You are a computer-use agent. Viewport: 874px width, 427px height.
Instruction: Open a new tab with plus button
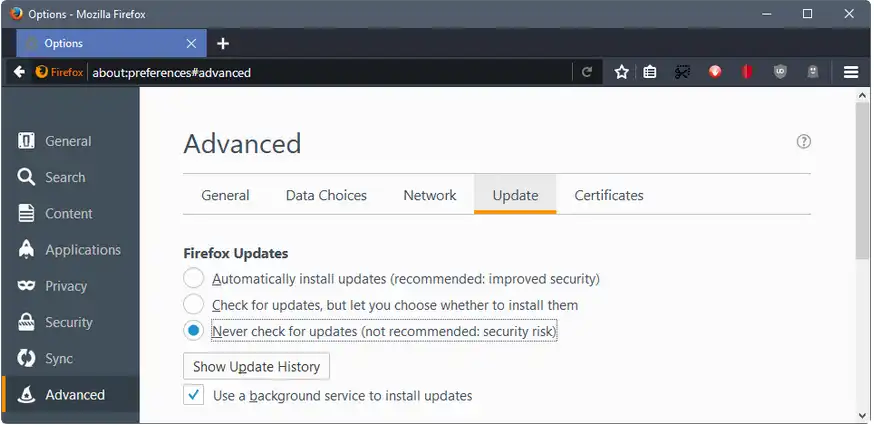[x=222, y=43]
